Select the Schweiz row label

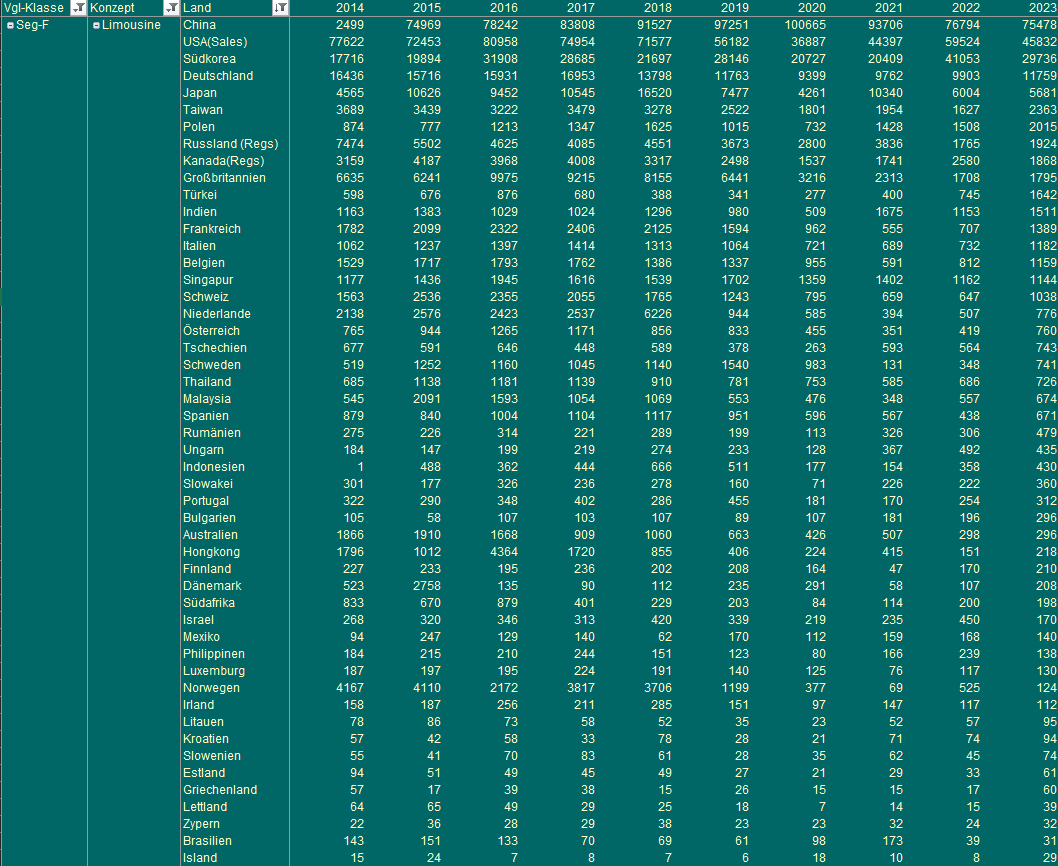[x=206, y=296]
